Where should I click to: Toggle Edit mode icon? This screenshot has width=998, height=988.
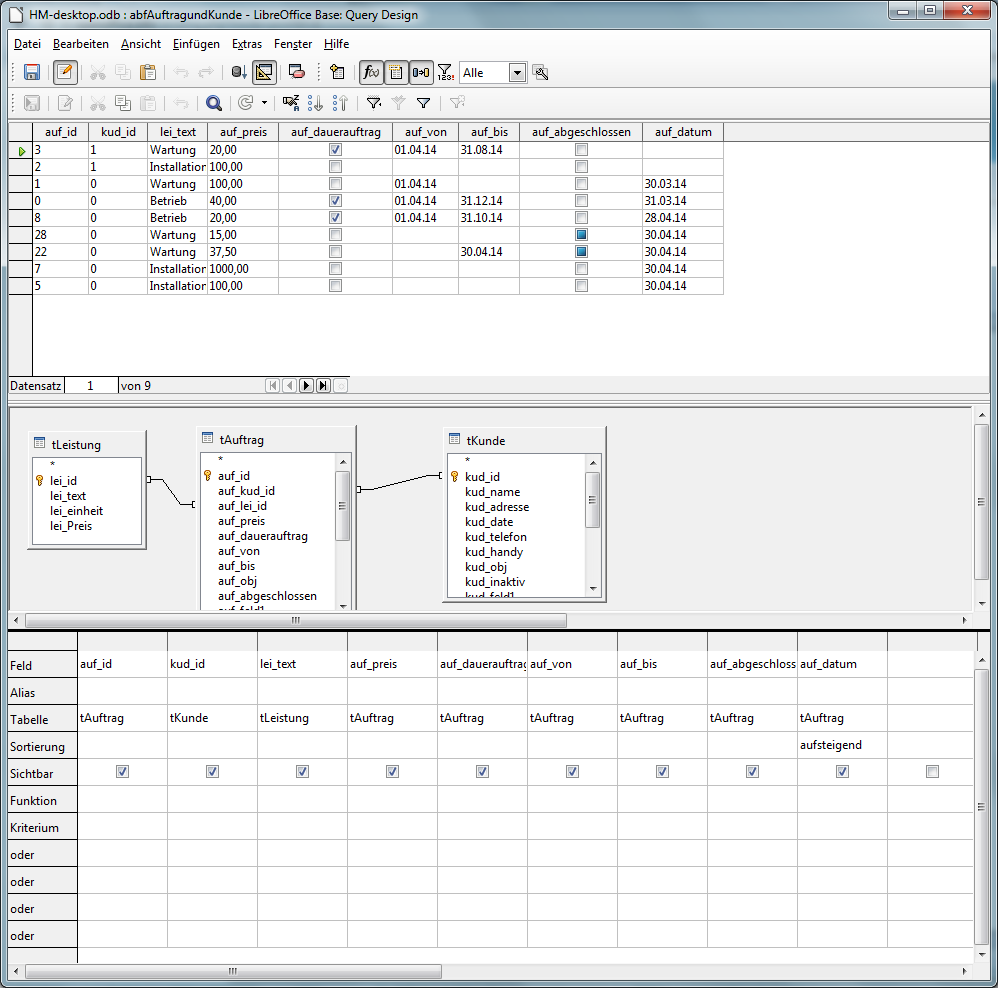pyautogui.click(x=65, y=72)
